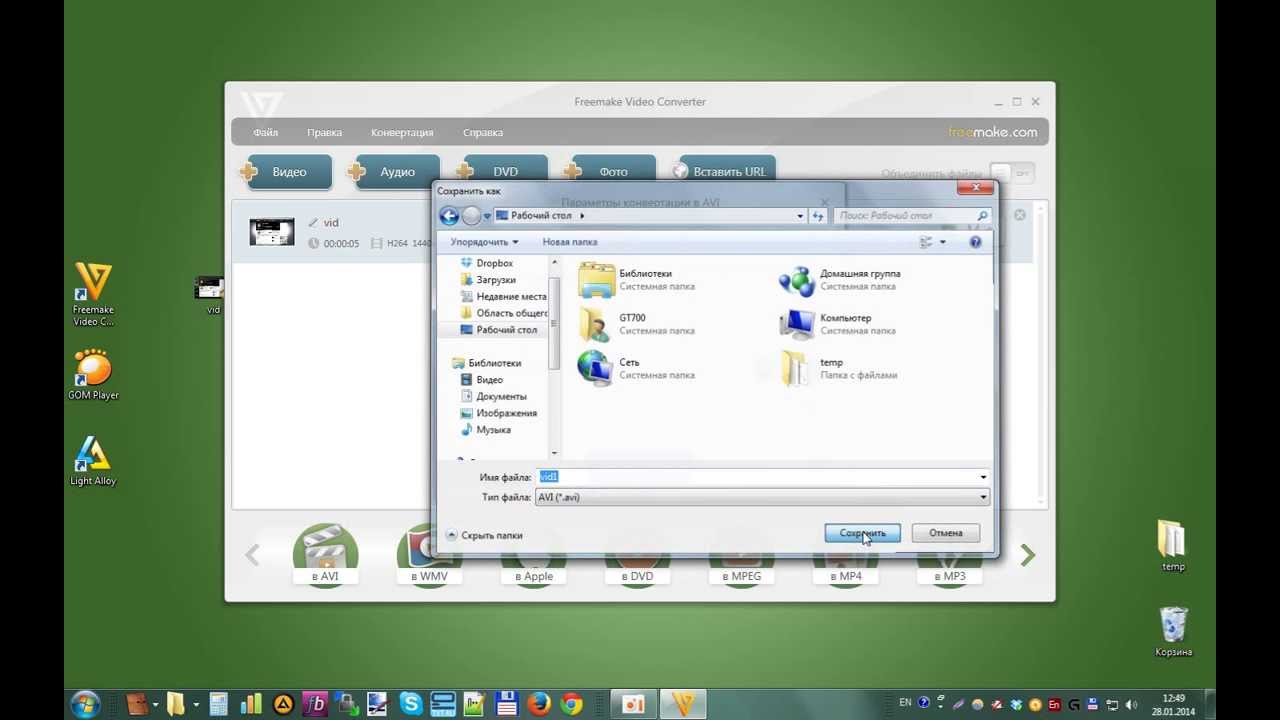Image resolution: width=1280 pixels, height=720 pixels.
Task: Open the Корзина recycle bin on the desktop
Action: pyautogui.click(x=1173, y=631)
